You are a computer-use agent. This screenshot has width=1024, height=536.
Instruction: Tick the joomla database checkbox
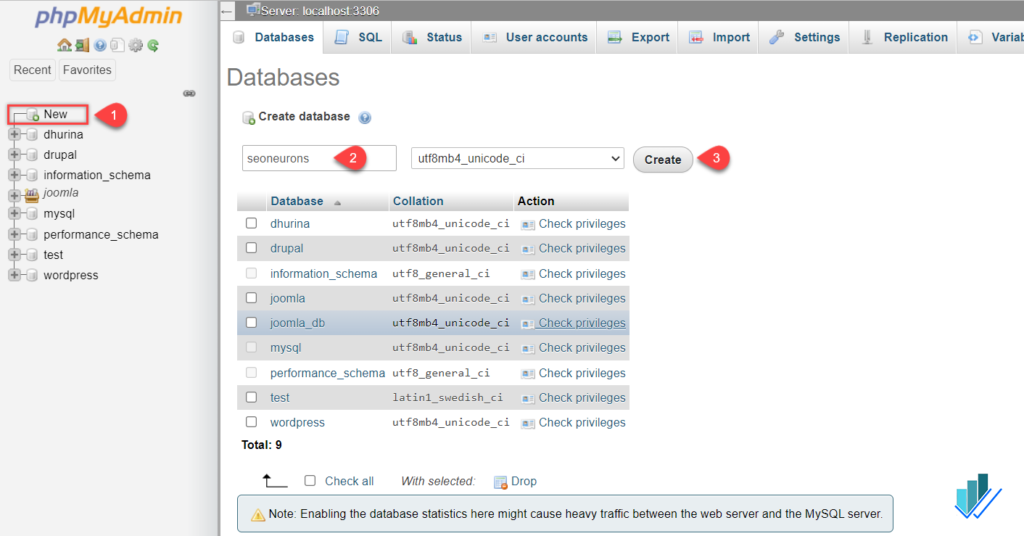pyautogui.click(x=251, y=298)
